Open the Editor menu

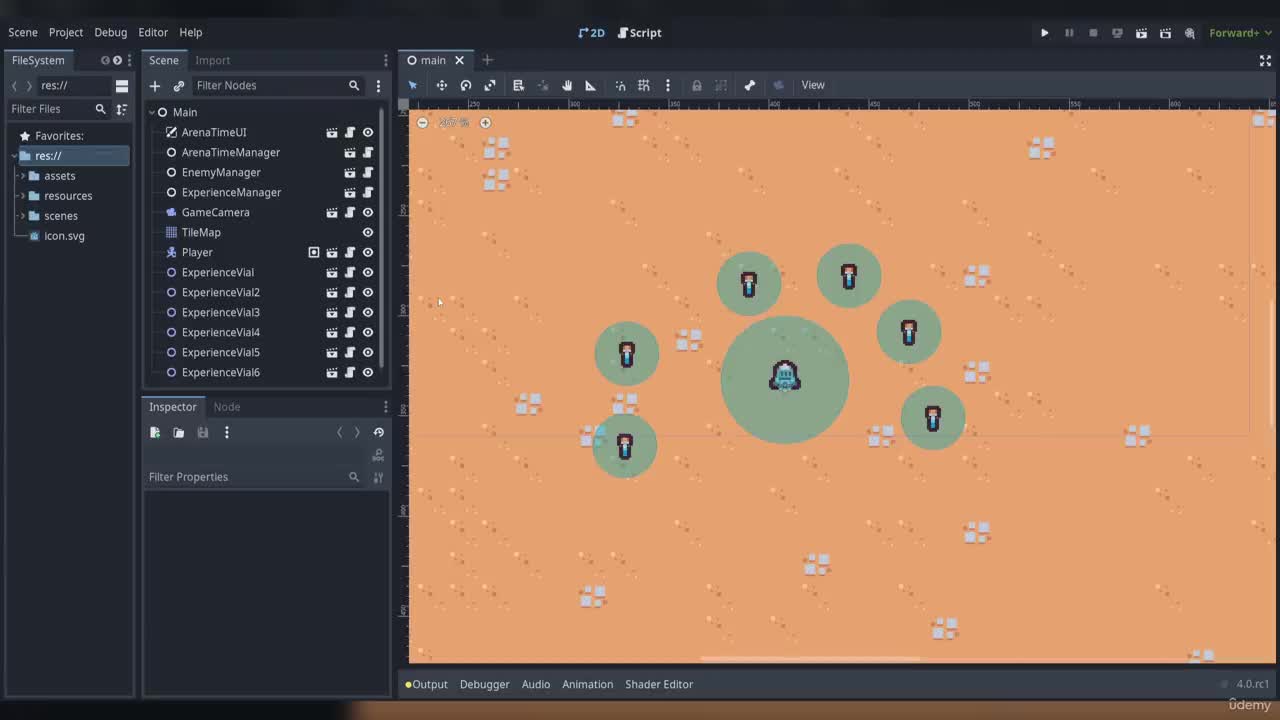pyautogui.click(x=153, y=33)
